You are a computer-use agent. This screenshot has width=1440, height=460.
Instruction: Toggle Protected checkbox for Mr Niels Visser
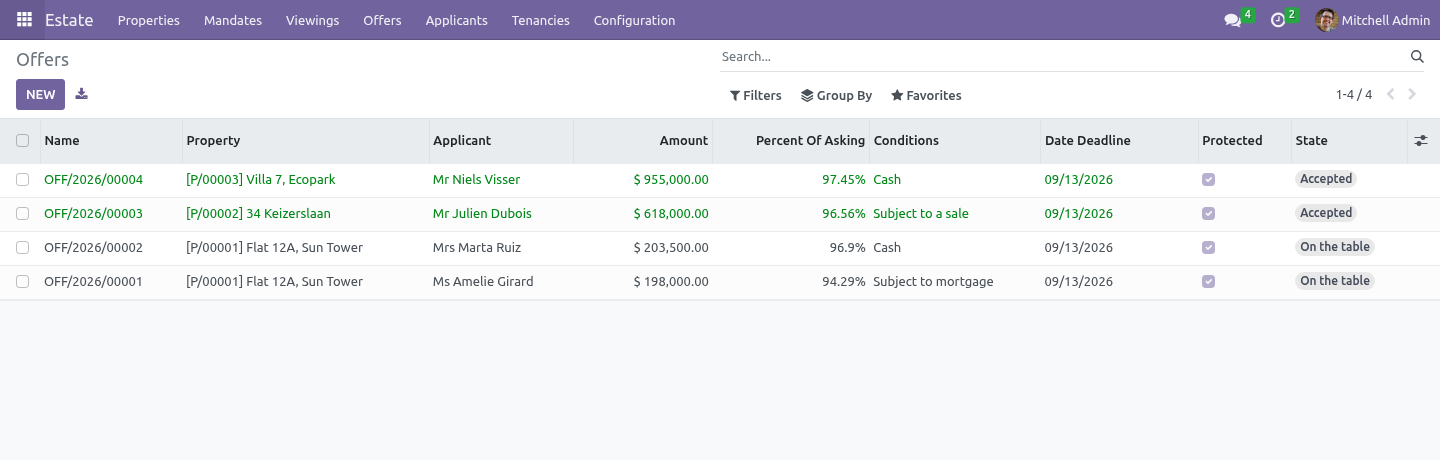coord(1208,180)
